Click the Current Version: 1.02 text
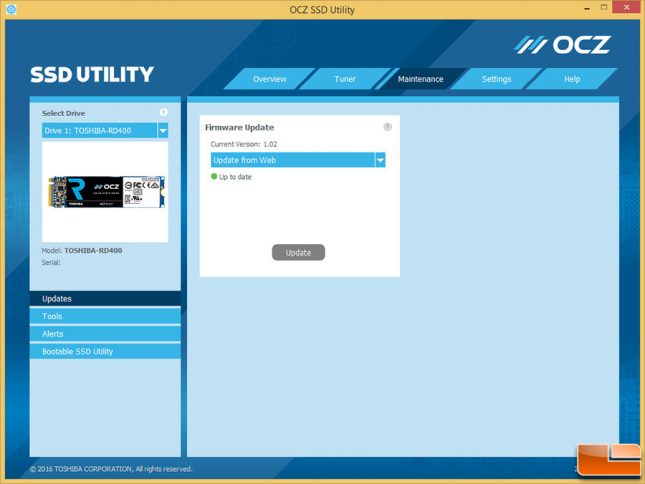 [x=244, y=144]
